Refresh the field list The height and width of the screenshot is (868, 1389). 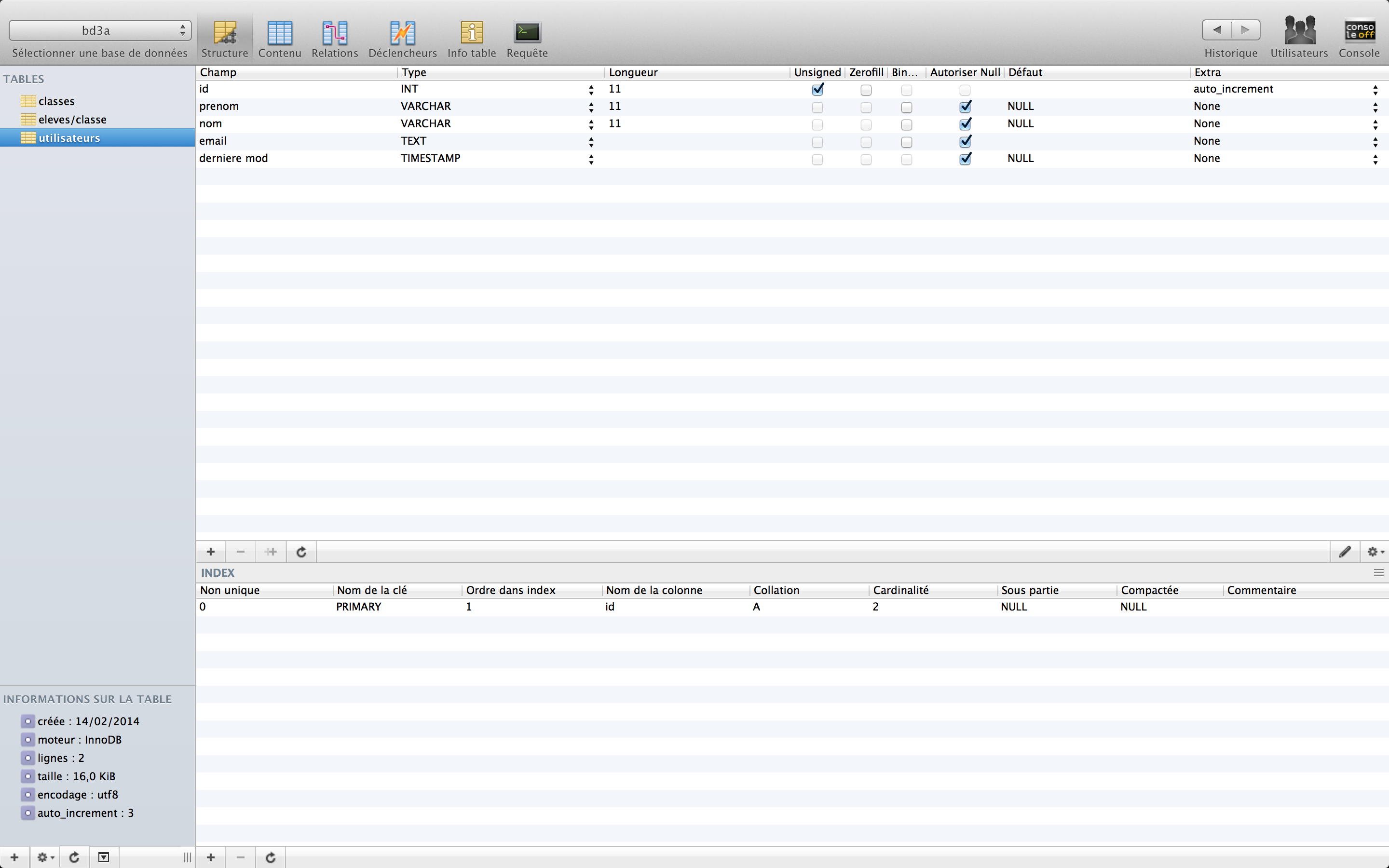[x=301, y=552]
